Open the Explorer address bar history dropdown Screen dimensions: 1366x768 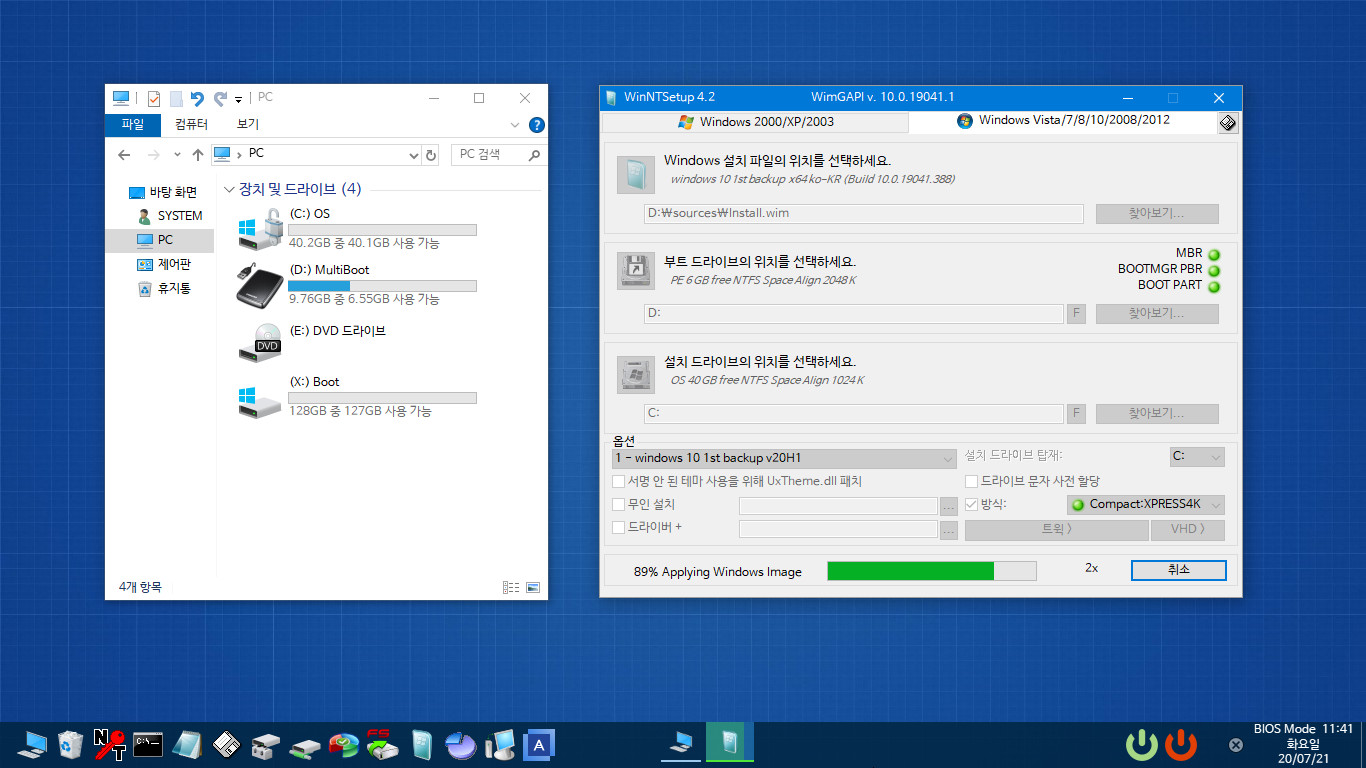pyautogui.click(x=415, y=155)
